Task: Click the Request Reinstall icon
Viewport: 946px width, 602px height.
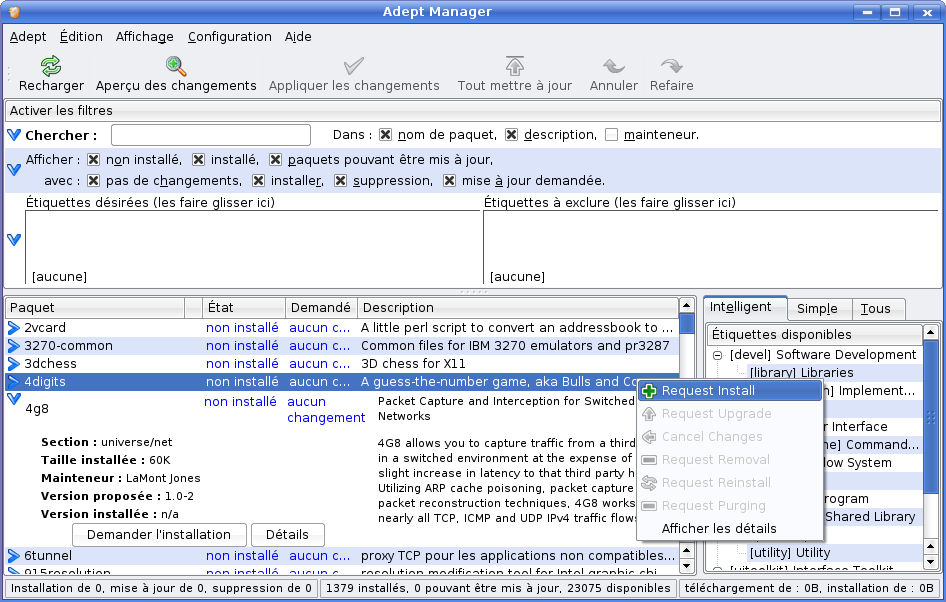Action: pyautogui.click(x=649, y=483)
